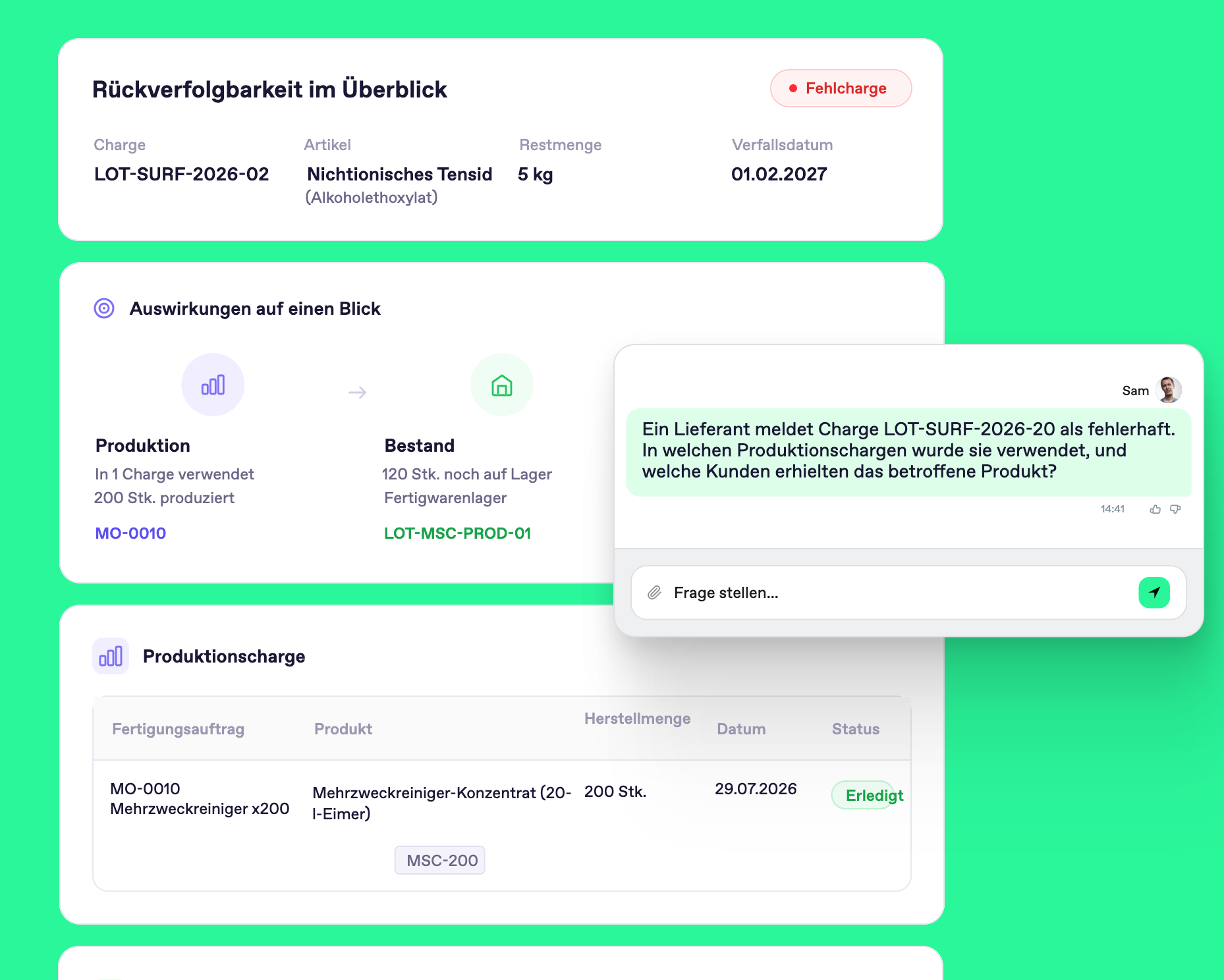Click the 14:41 message timestamp
Image resolution: width=1224 pixels, height=980 pixels.
pos(1112,509)
